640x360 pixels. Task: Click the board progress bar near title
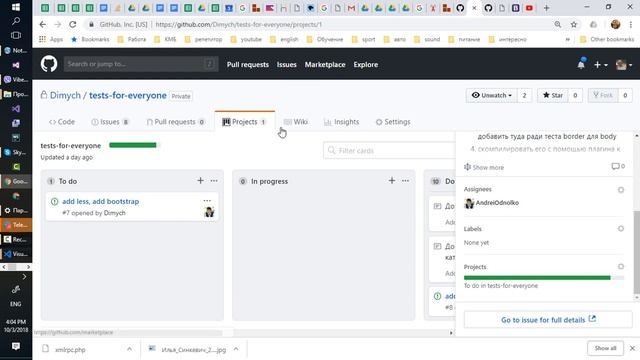pyautogui.click(x=134, y=145)
